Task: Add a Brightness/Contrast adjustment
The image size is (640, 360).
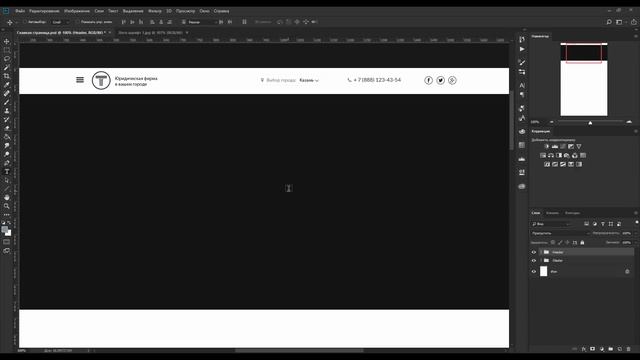Action: click(547, 146)
